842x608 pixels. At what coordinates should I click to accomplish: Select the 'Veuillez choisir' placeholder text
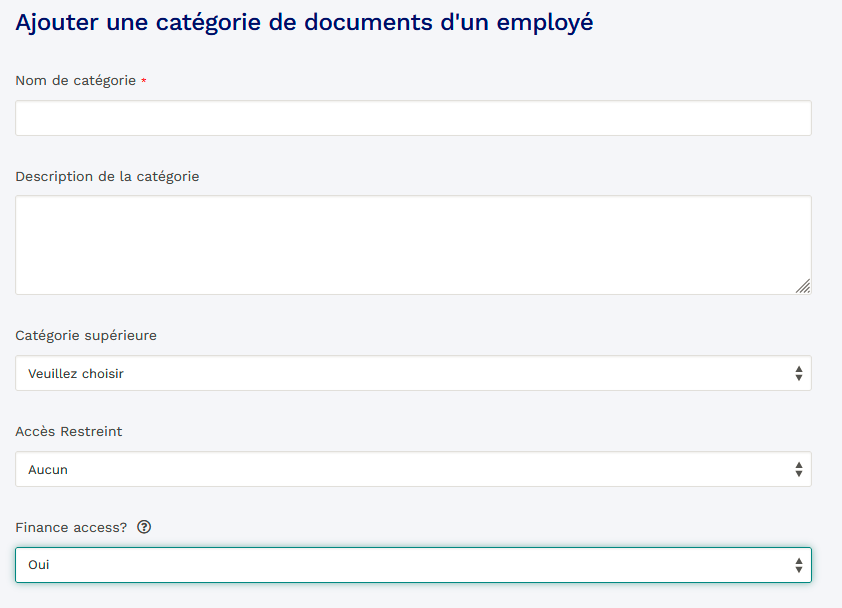coord(76,373)
